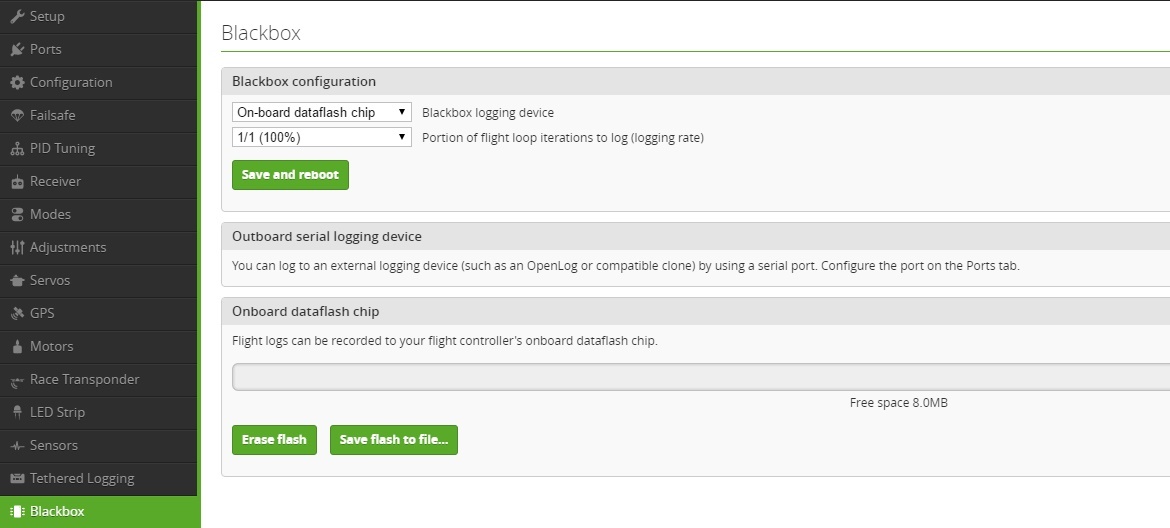Go to the Race Transponder tab
The height and width of the screenshot is (528, 1170).
pos(84,379)
